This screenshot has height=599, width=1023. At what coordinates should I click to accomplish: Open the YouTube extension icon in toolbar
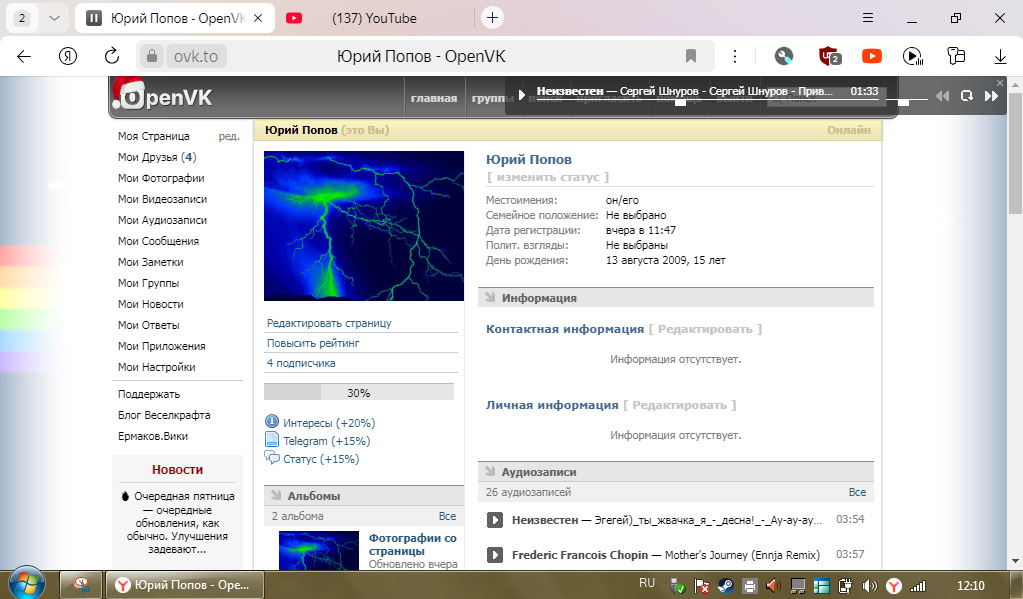871,56
